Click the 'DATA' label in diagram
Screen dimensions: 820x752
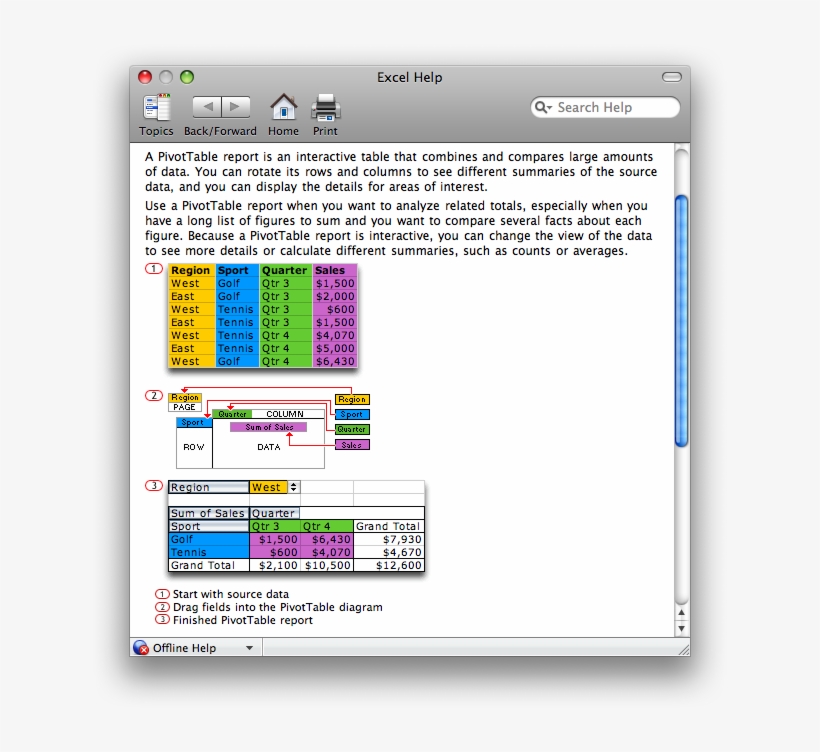(269, 447)
